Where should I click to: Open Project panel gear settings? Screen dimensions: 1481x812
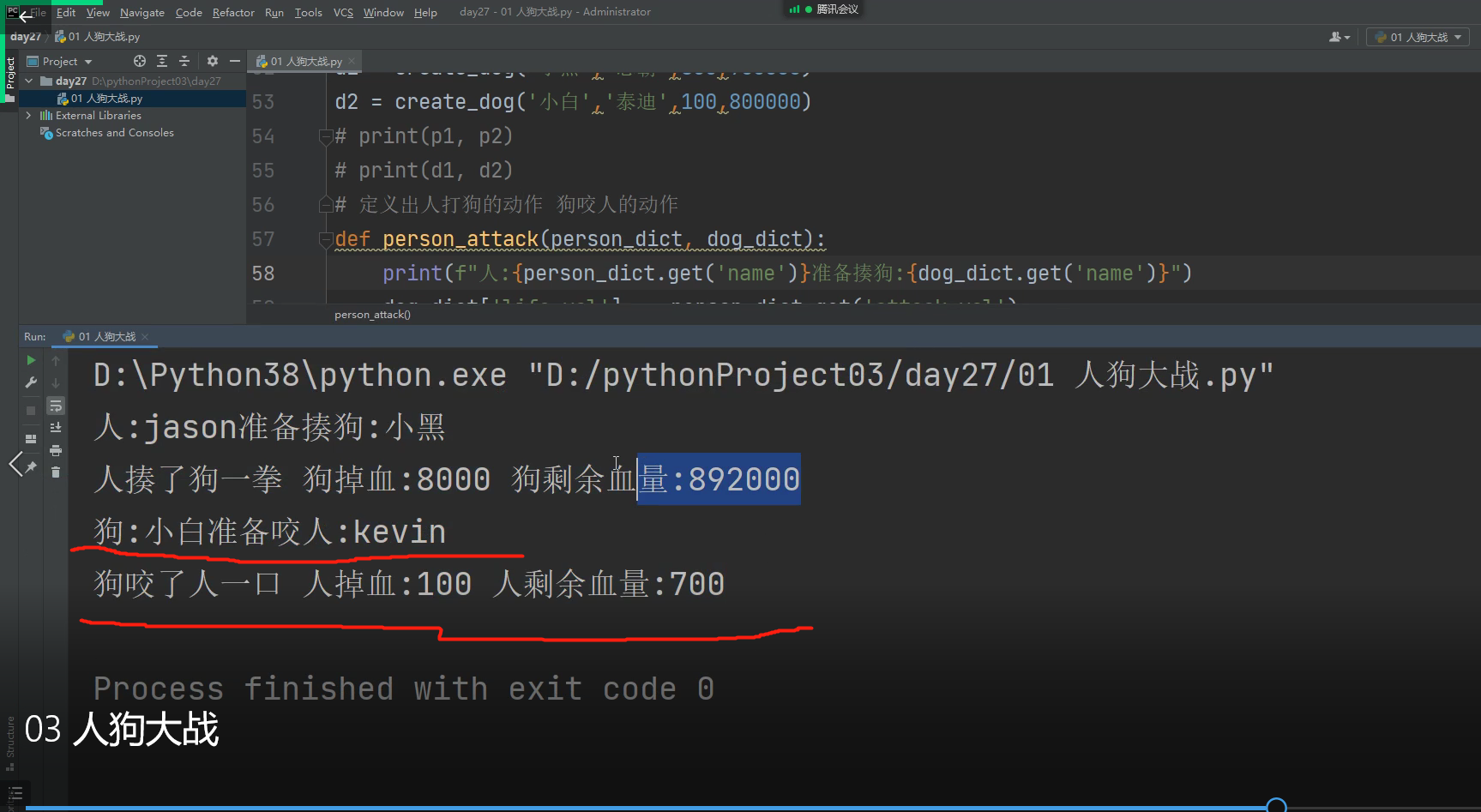(213, 61)
